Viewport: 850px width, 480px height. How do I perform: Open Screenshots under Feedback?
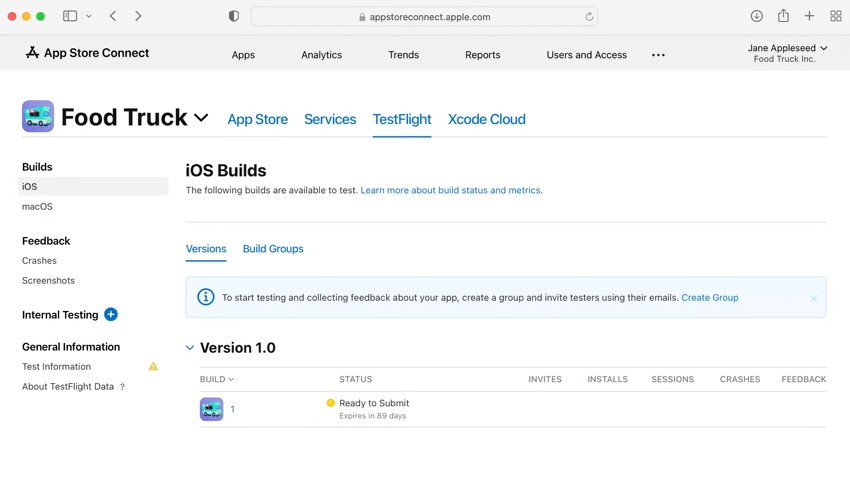48,280
